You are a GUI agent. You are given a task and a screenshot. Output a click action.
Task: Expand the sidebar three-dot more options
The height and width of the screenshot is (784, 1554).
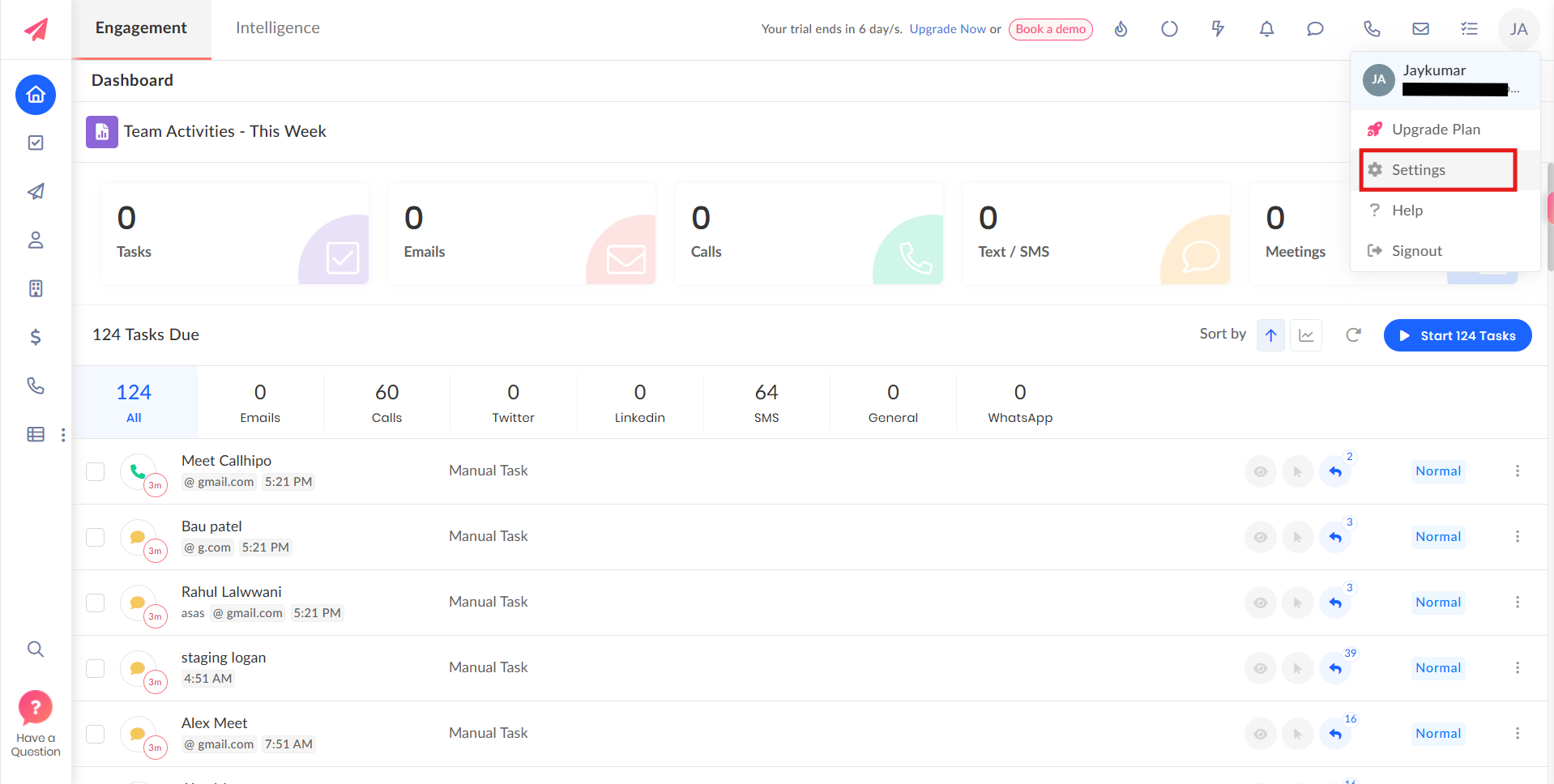pos(63,435)
